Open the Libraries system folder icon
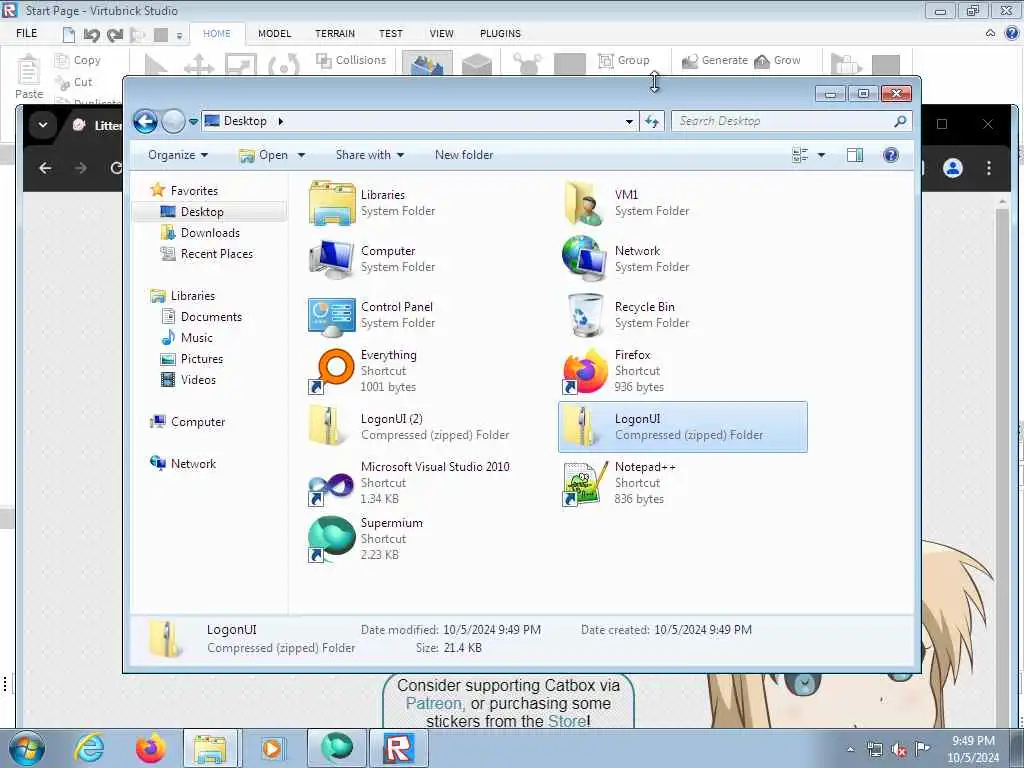The height and width of the screenshot is (768, 1024). click(332, 203)
